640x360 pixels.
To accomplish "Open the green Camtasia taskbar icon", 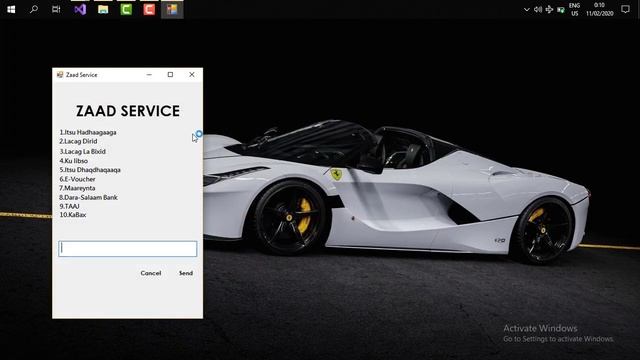I will [126, 9].
